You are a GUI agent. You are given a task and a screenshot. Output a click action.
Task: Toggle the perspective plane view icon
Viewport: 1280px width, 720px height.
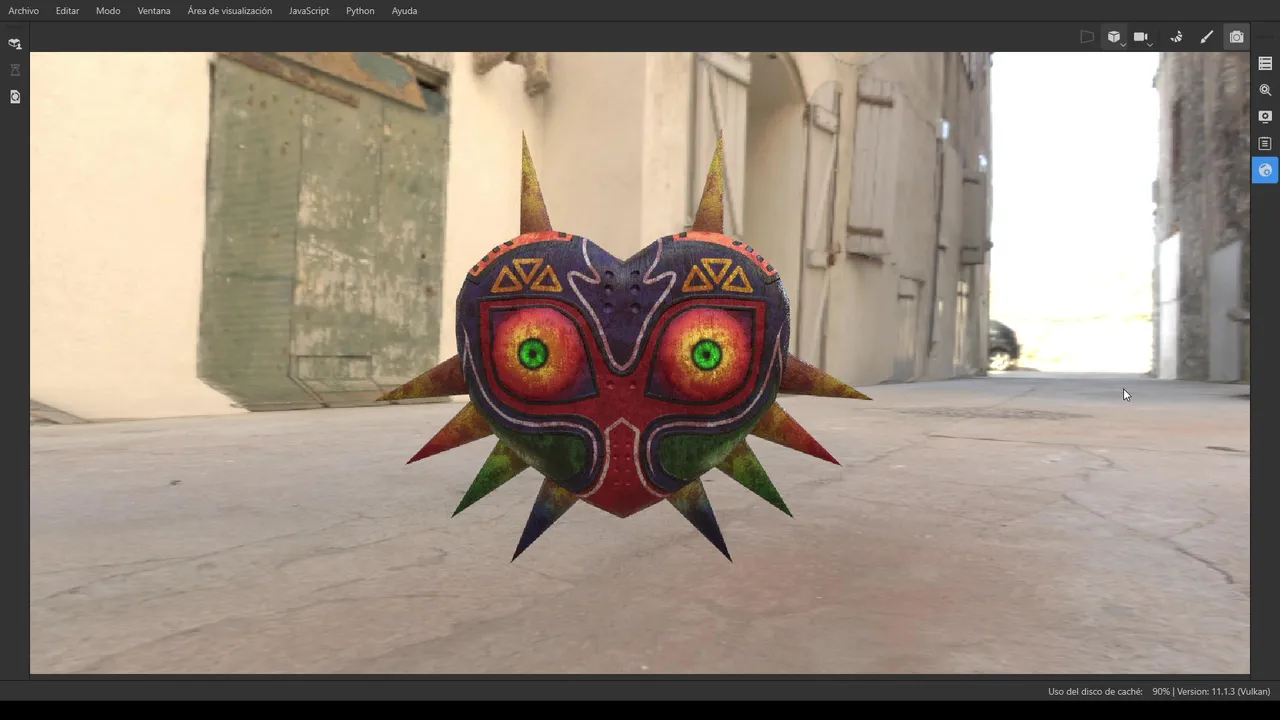1087,37
